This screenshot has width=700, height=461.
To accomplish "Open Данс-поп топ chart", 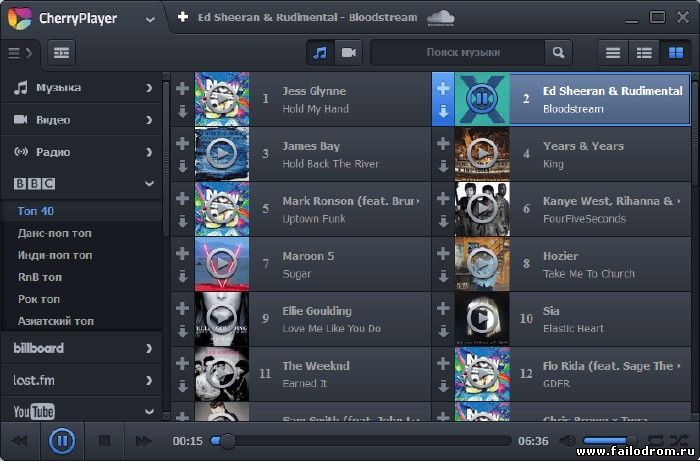I will click(82, 233).
